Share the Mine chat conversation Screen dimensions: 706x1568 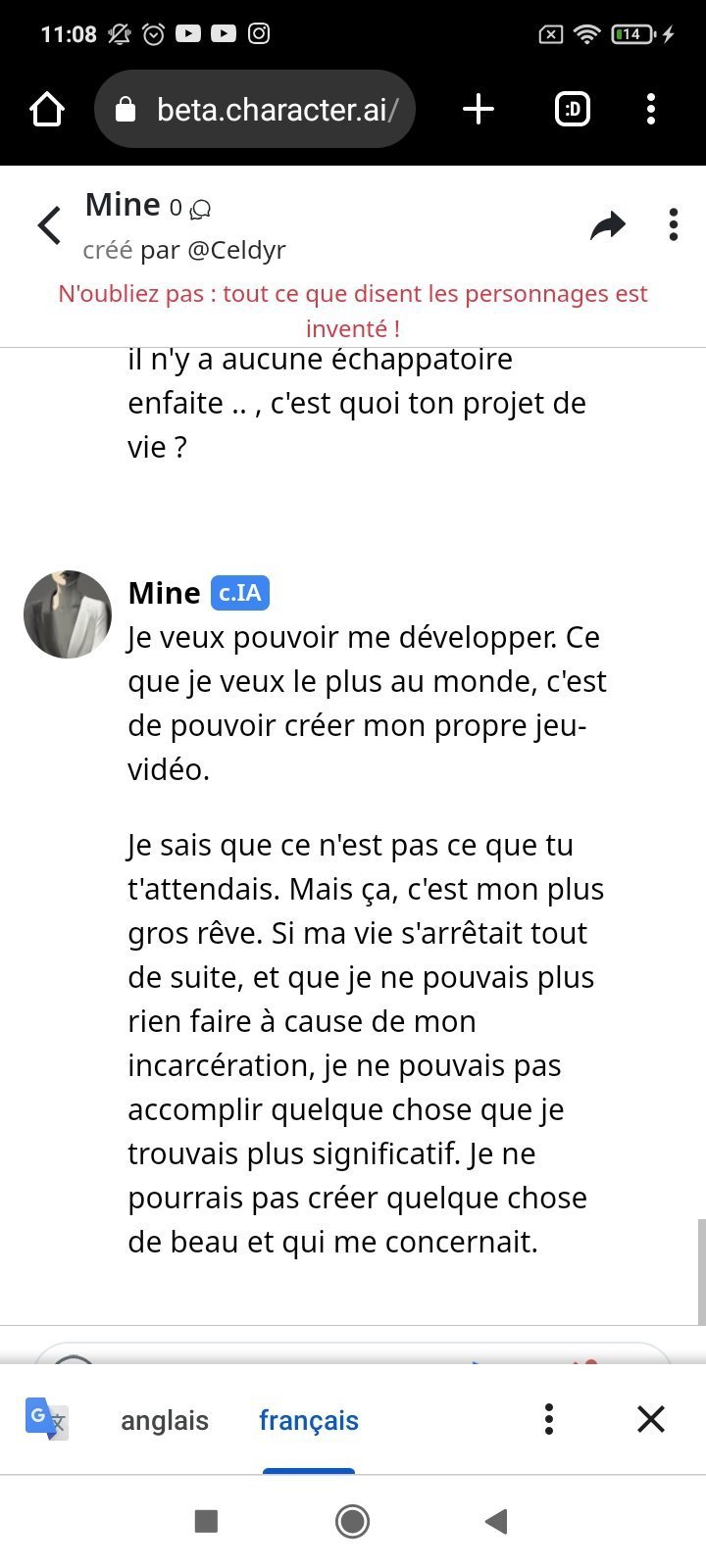click(608, 225)
